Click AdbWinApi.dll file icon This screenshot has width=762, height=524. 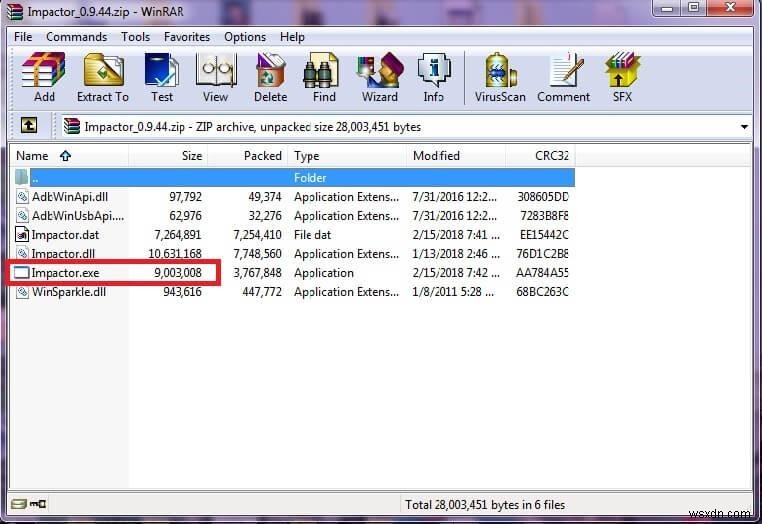tap(22, 197)
